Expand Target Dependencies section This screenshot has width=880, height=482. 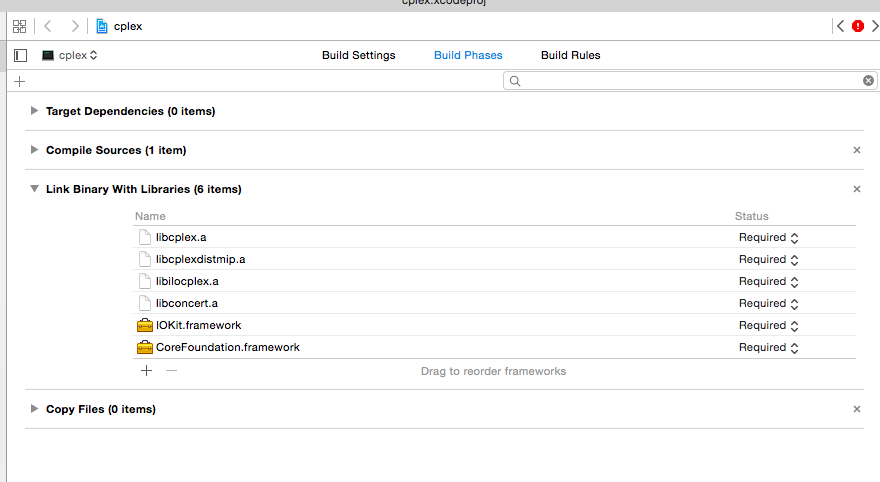tap(34, 111)
